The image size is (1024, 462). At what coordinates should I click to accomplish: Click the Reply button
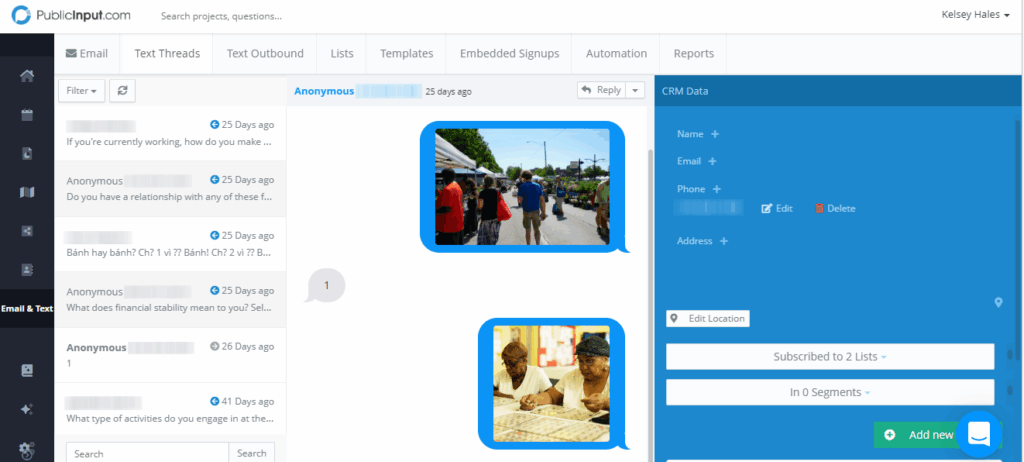[x=601, y=90]
